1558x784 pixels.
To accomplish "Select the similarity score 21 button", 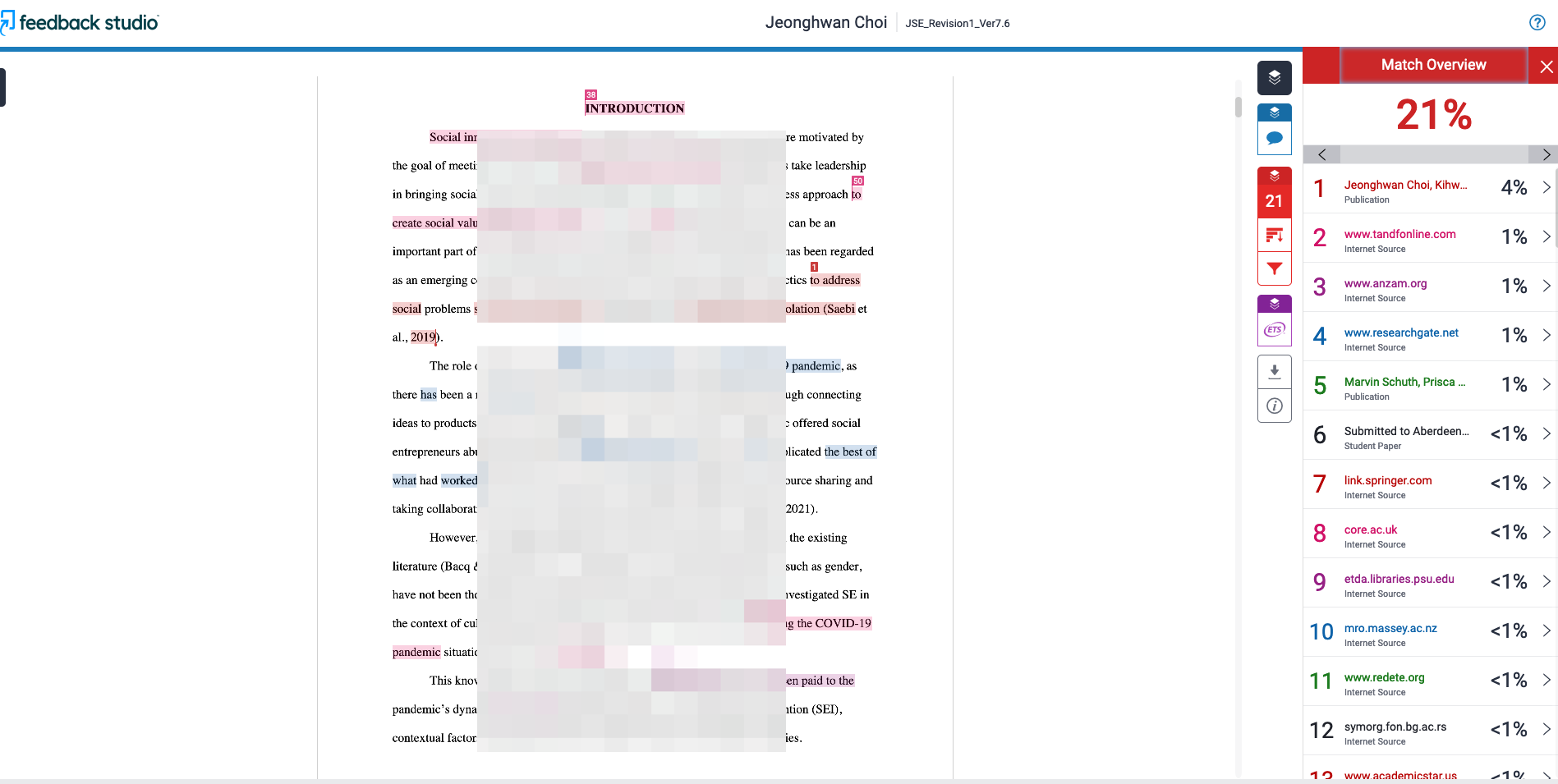I will point(1275,201).
